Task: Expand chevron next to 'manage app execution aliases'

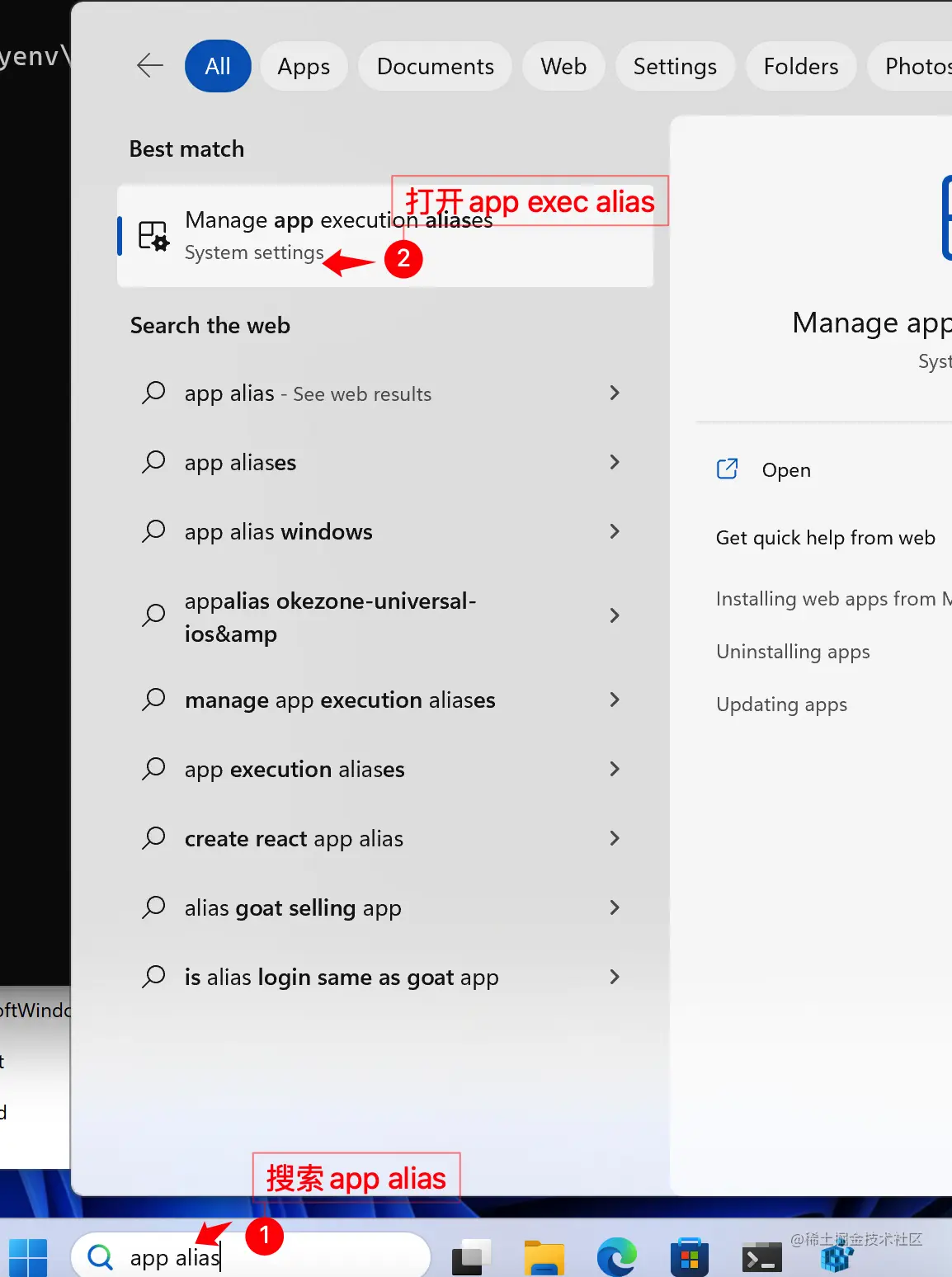Action: pyautogui.click(x=614, y=700)
